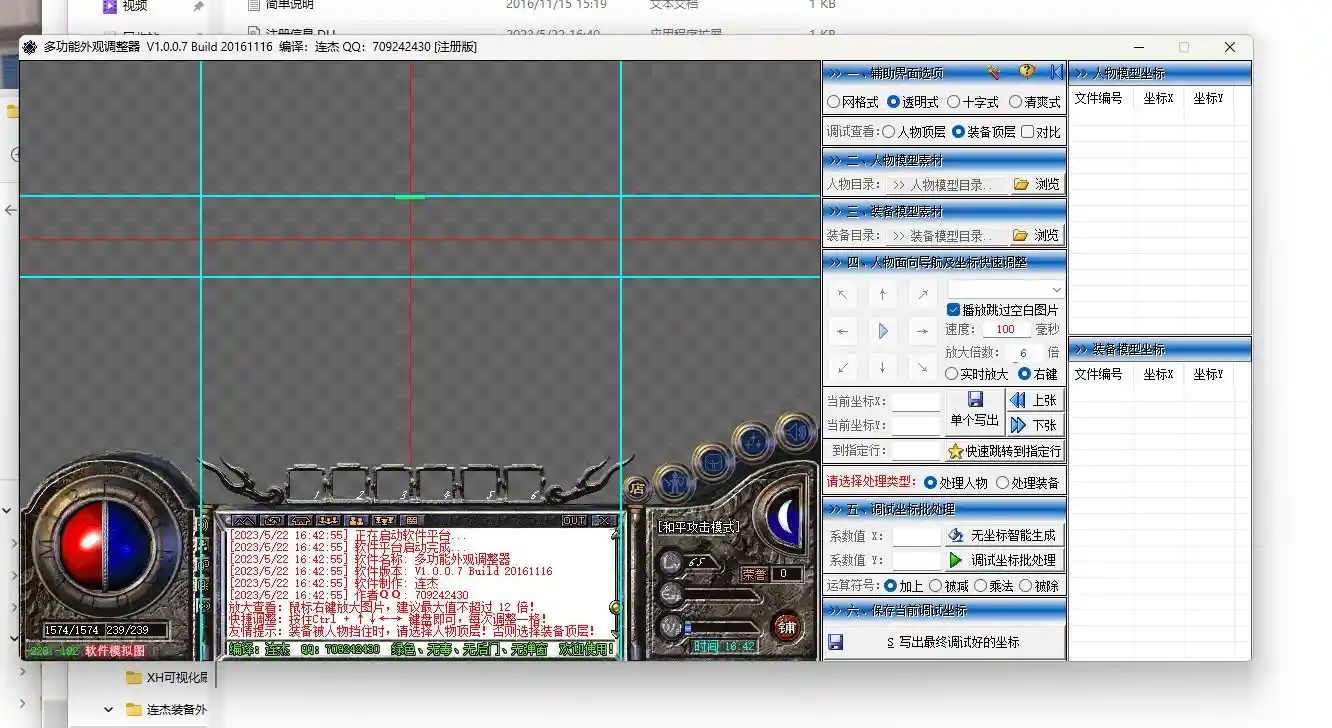Turn character facing left with the arrow

[843, 331]
